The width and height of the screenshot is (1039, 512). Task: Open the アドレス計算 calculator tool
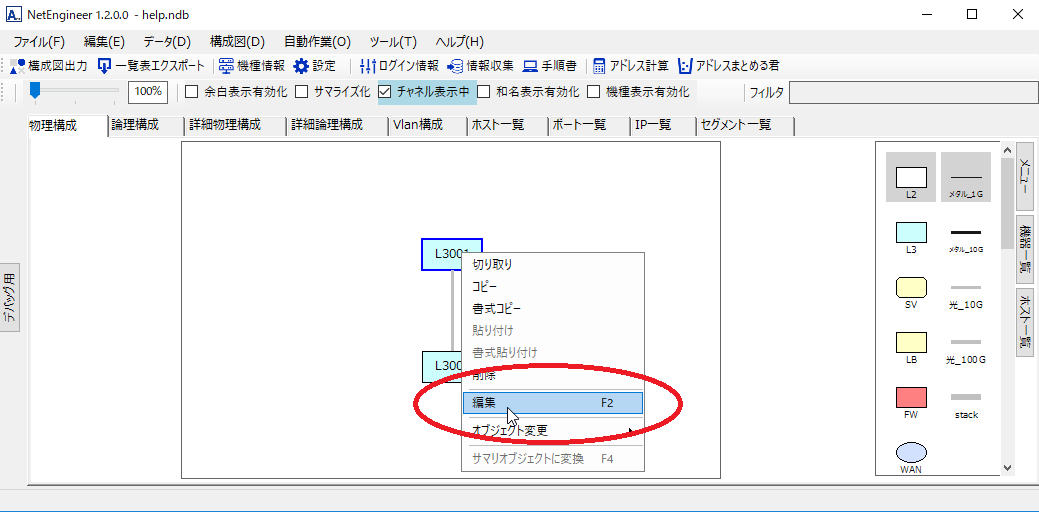point(600,66)
